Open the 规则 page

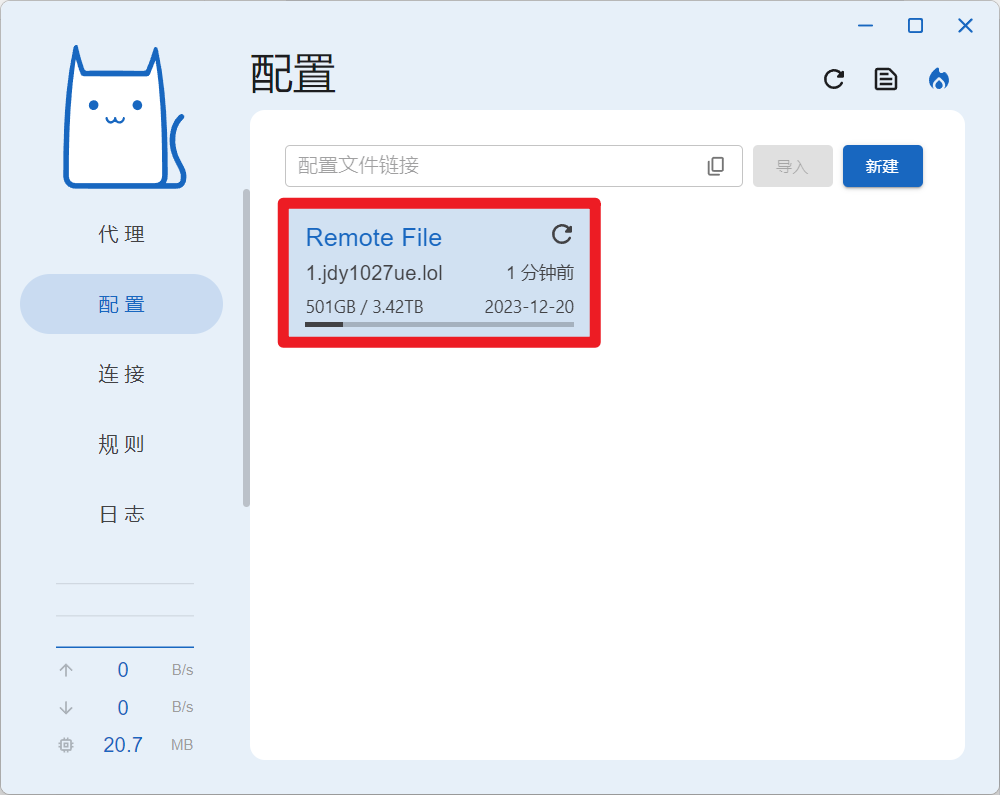(121, 444)
